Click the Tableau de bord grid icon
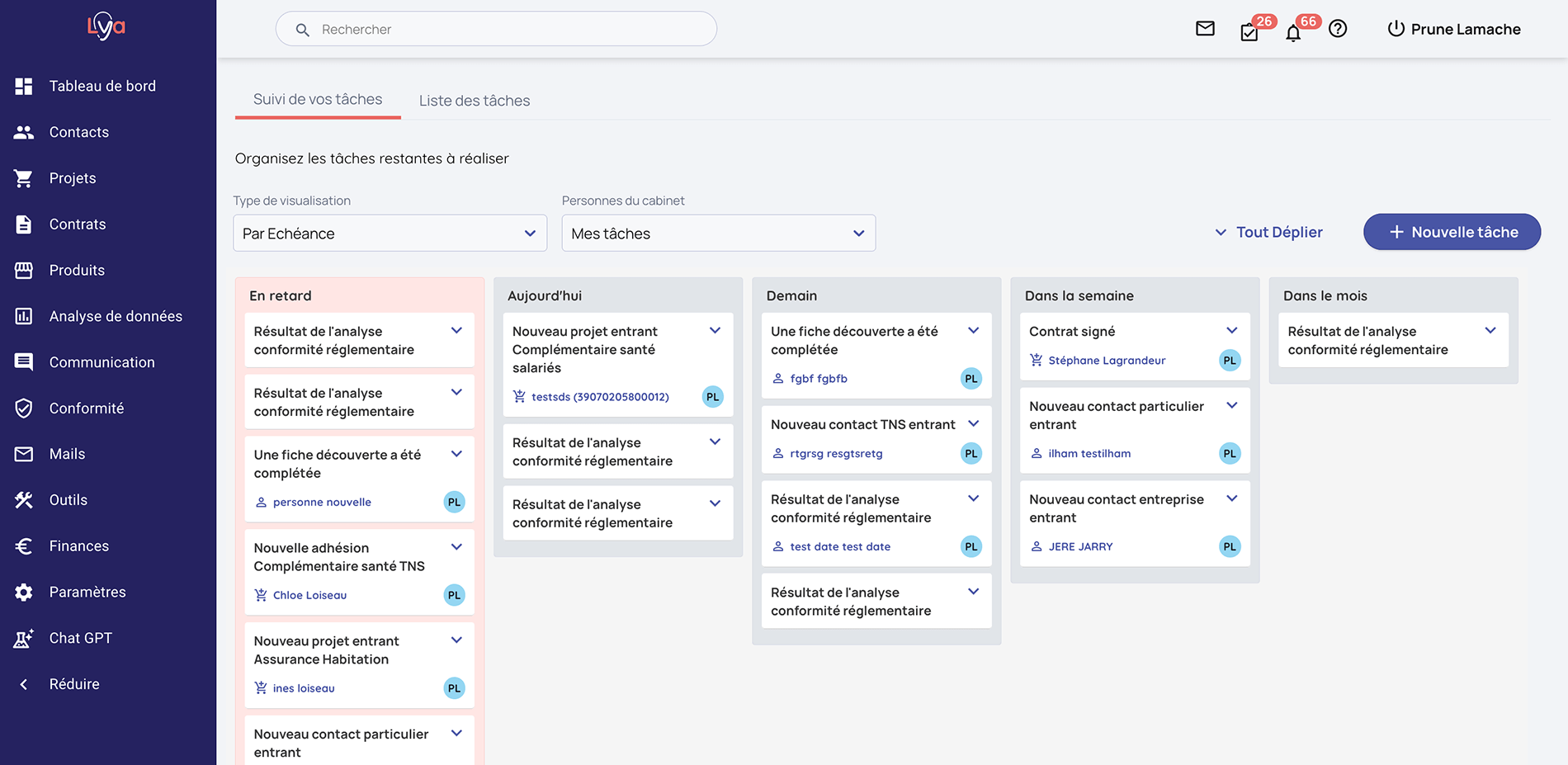 (24, 86)
